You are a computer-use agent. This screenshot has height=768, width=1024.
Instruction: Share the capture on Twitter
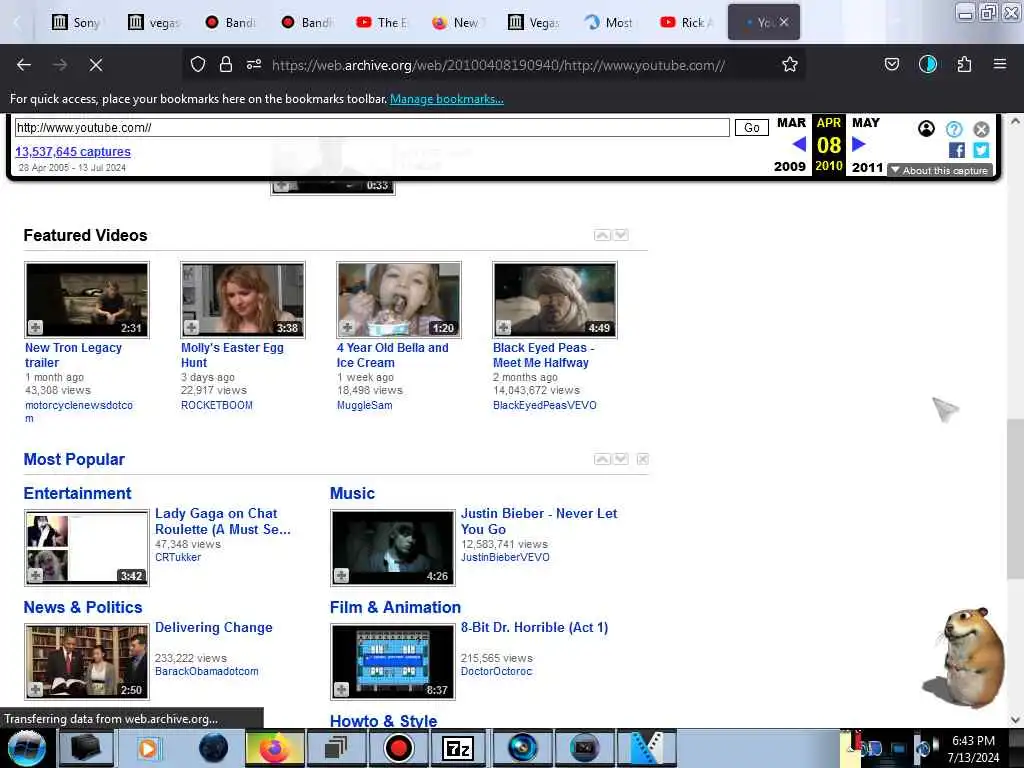click(981, 150)
